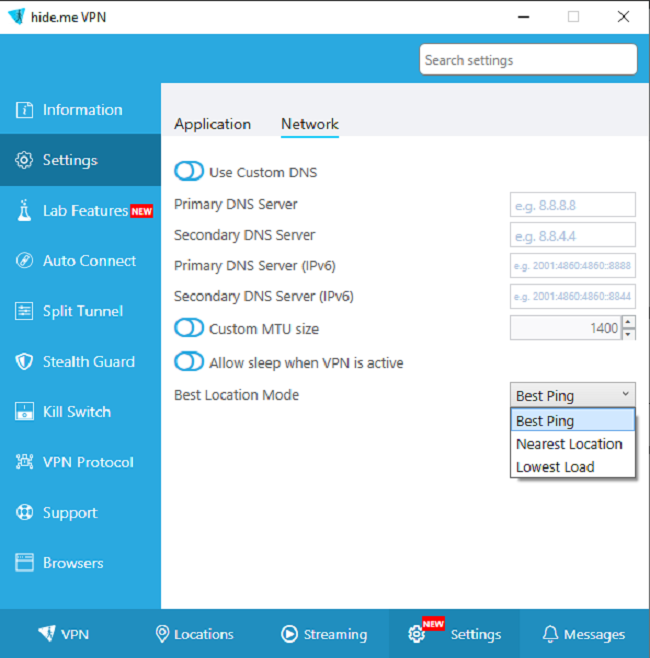Open Messages label in bottom bar
Image resolution: width=650 pixels, height=658 pixels.
click(x=594, y=634)
